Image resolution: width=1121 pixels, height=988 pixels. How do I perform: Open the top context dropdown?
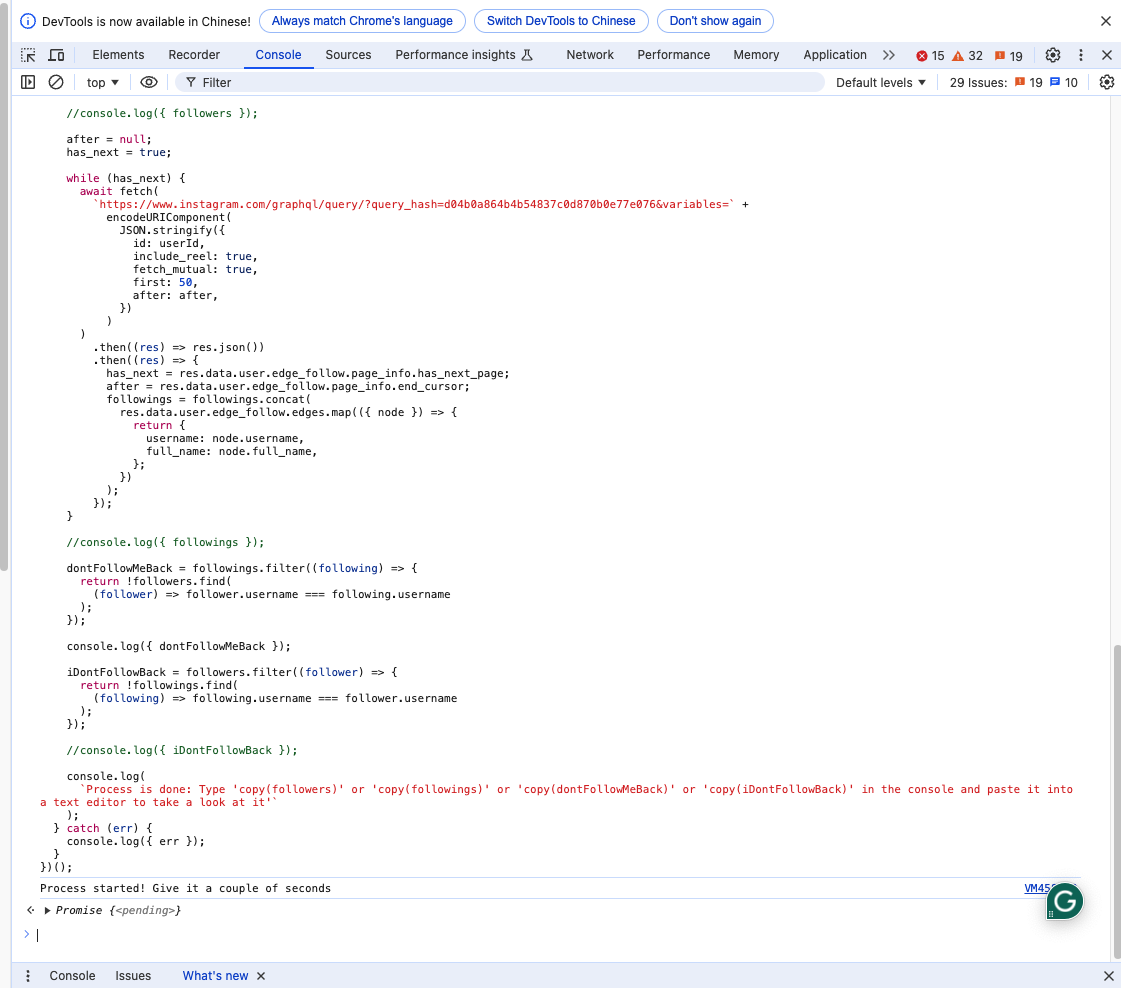coord(101,82)
